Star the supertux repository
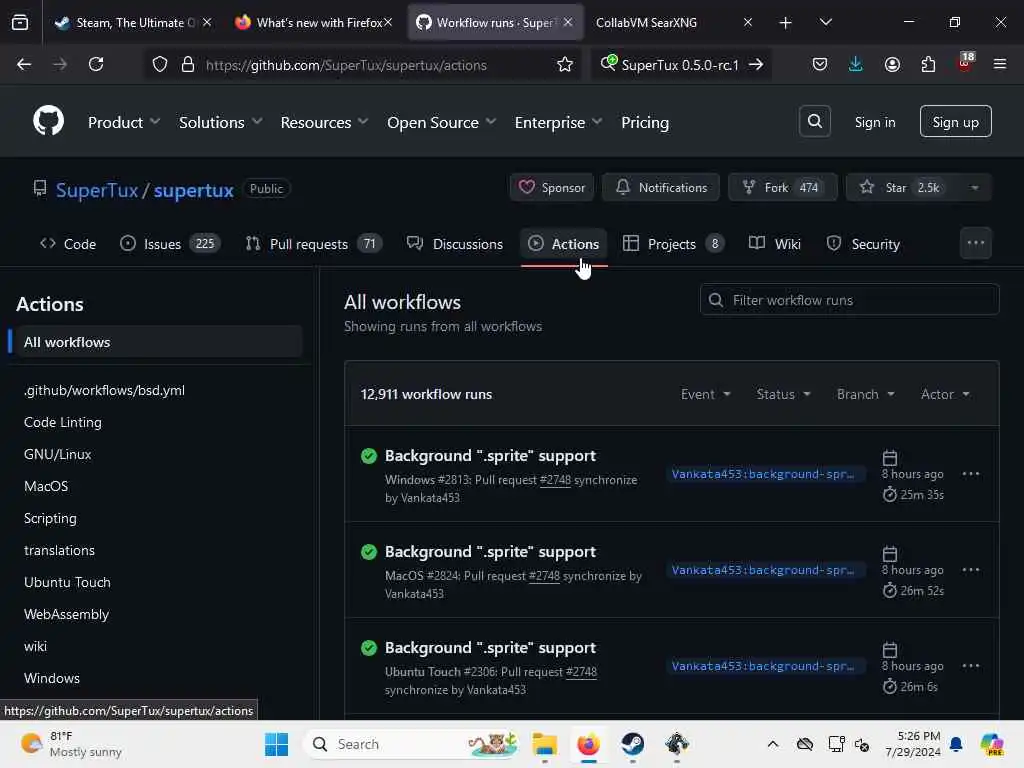The height and width of the screenshot is (768, 1024). click(902, 187)
